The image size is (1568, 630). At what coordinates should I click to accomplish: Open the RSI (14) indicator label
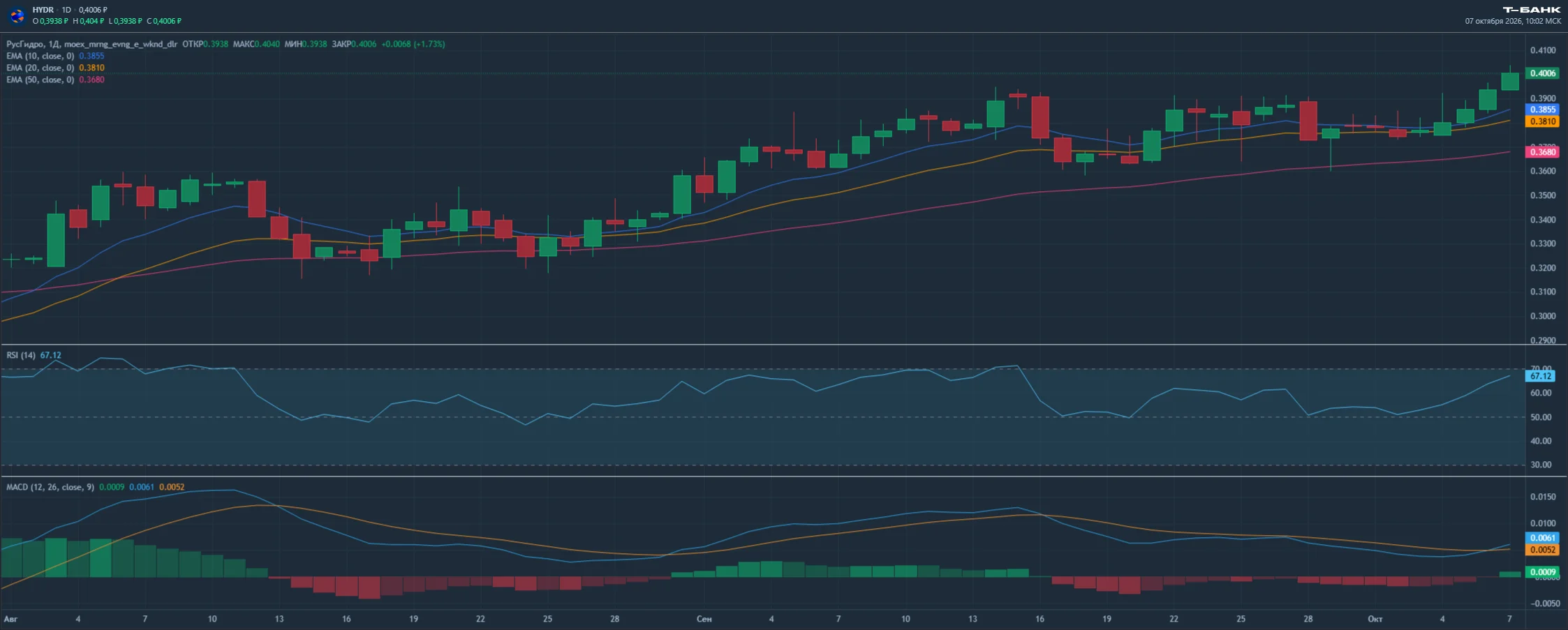pos(21,355)
